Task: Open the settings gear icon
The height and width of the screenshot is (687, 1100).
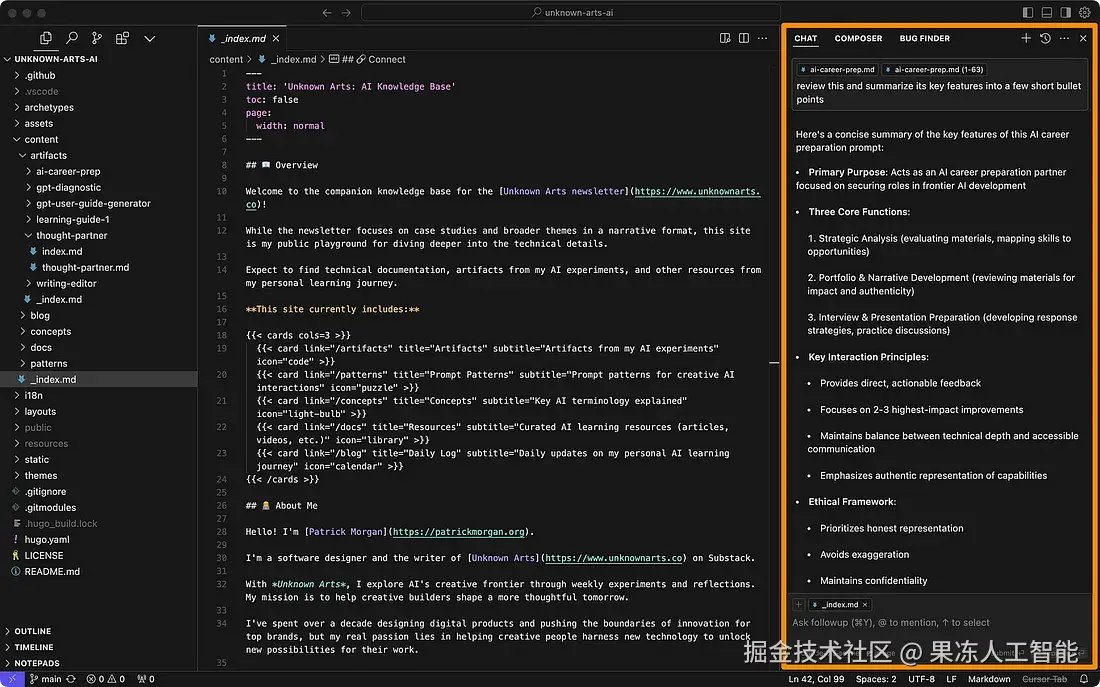Action: point(1085,13)
